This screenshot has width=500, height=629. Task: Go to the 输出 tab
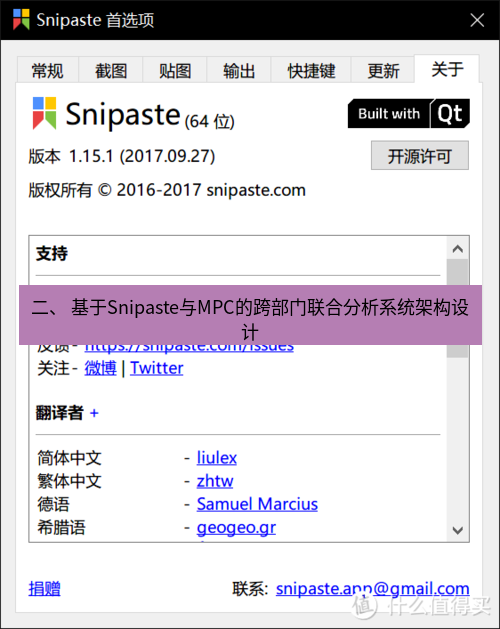(x=239, y=71)
